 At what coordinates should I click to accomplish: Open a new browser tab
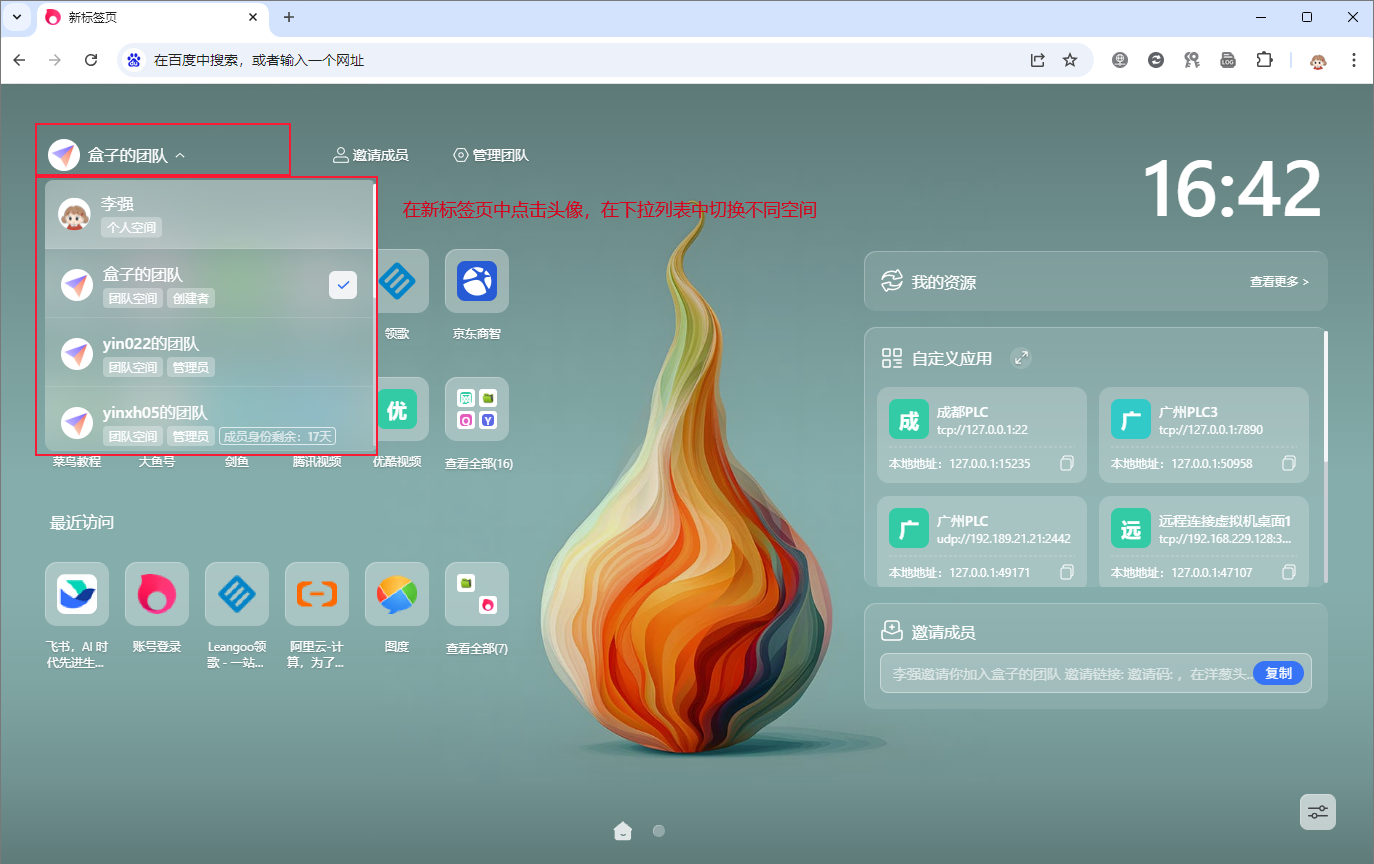point(289,17)
